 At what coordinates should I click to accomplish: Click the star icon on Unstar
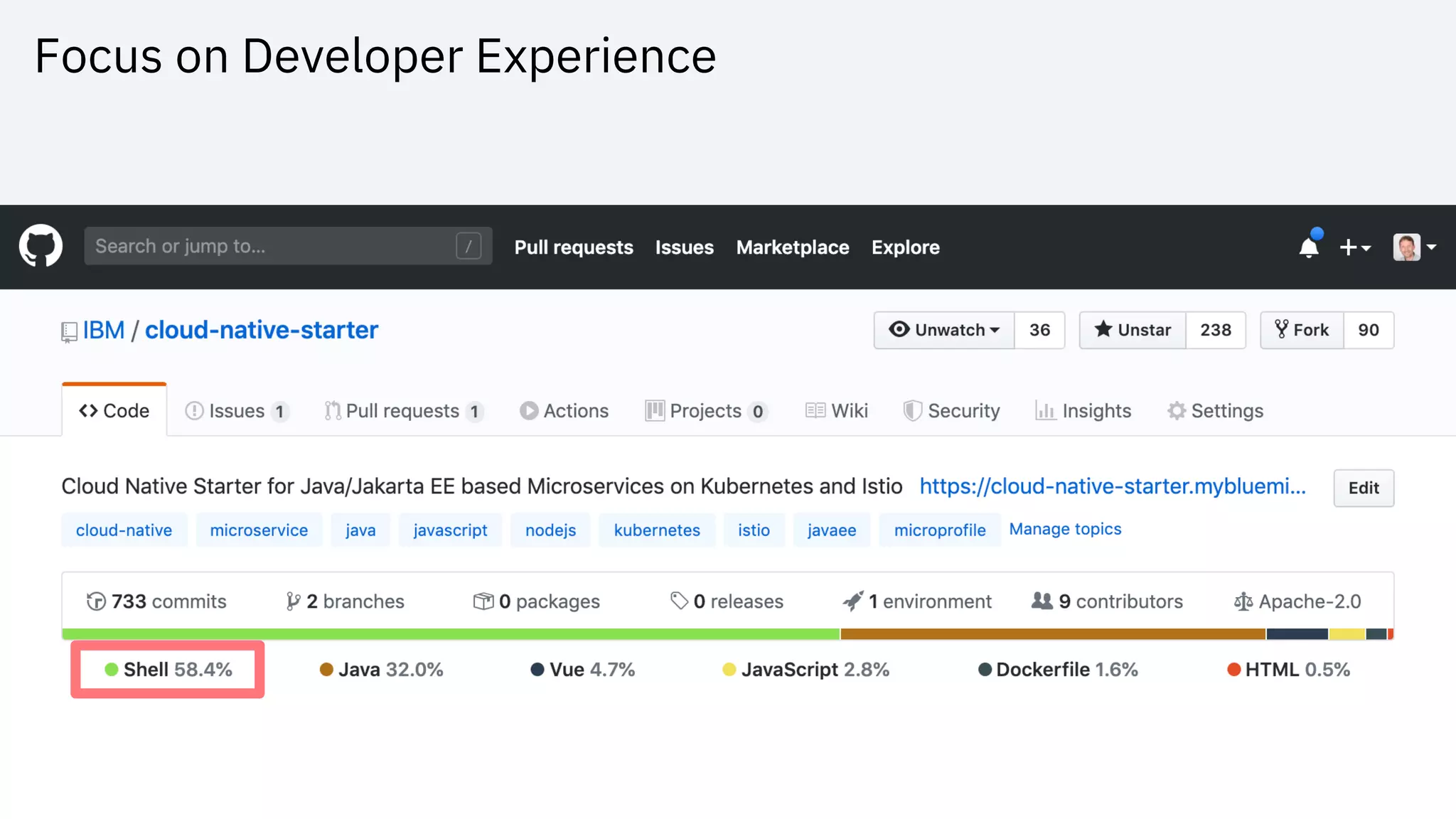click(x=1103, y=328)
